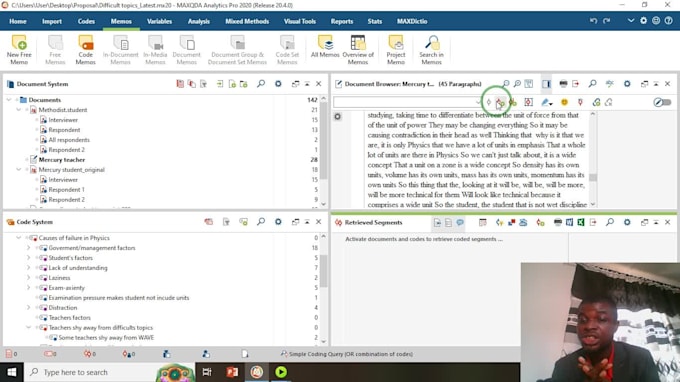This screenshot has width=680, height=382.
Task: Open the Overview of Memos table
Action: point(358,50)
